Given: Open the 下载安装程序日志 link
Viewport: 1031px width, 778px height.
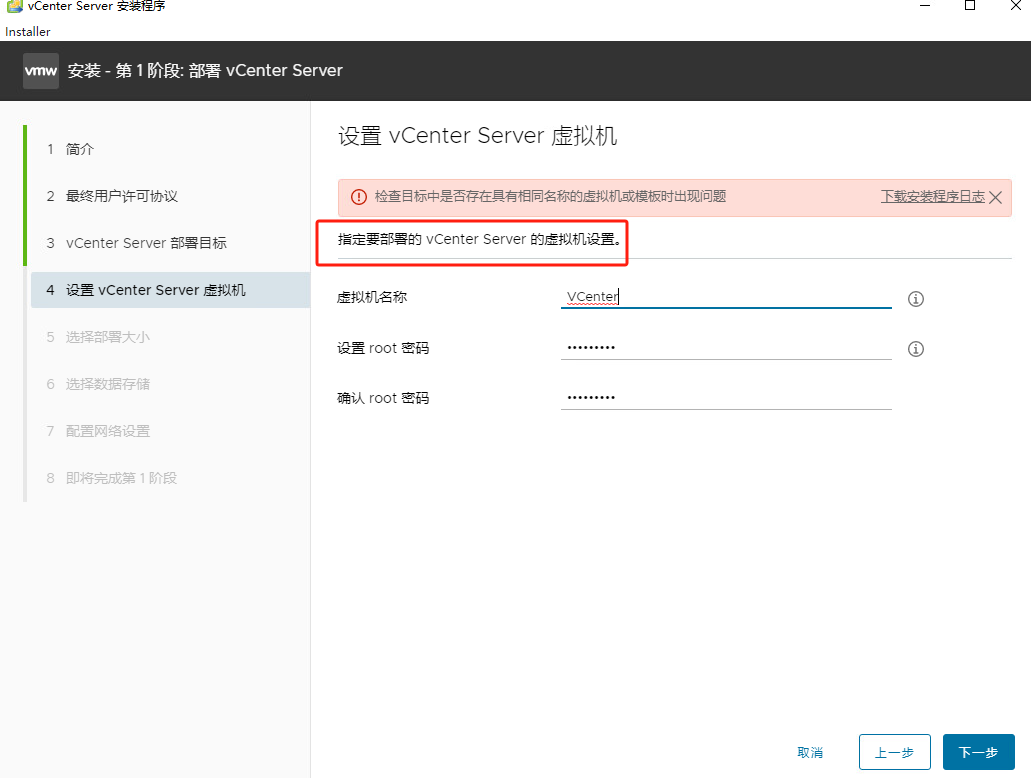Looking at the screenshot, I should 932,196.
